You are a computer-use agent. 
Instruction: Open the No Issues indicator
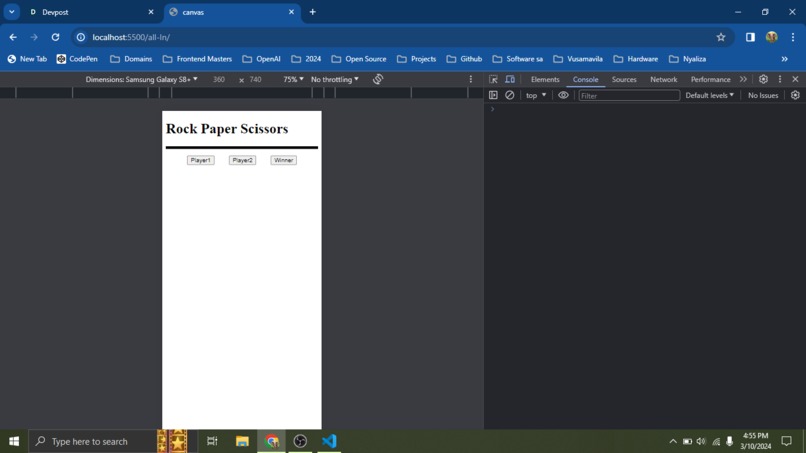pyautogui.click(x=763, y=95)
